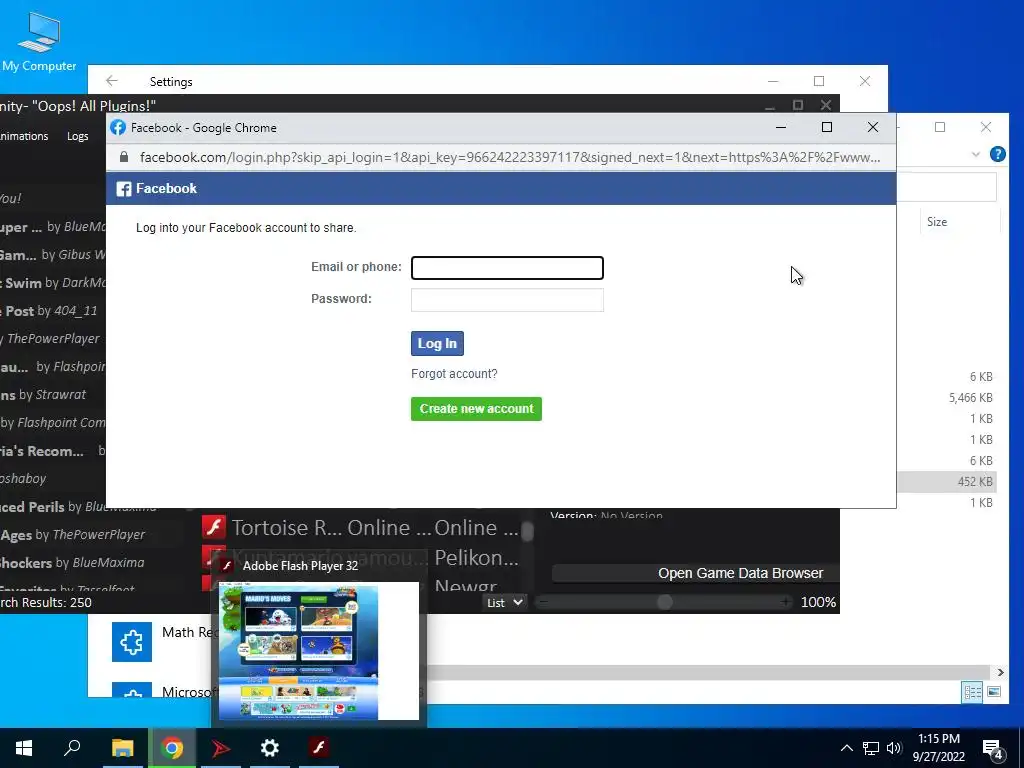Image resolution: width=1024 pixels, height=768 pixels.
Task: Switch File Explorer to details view icon
Action: [x=972, y=692]
